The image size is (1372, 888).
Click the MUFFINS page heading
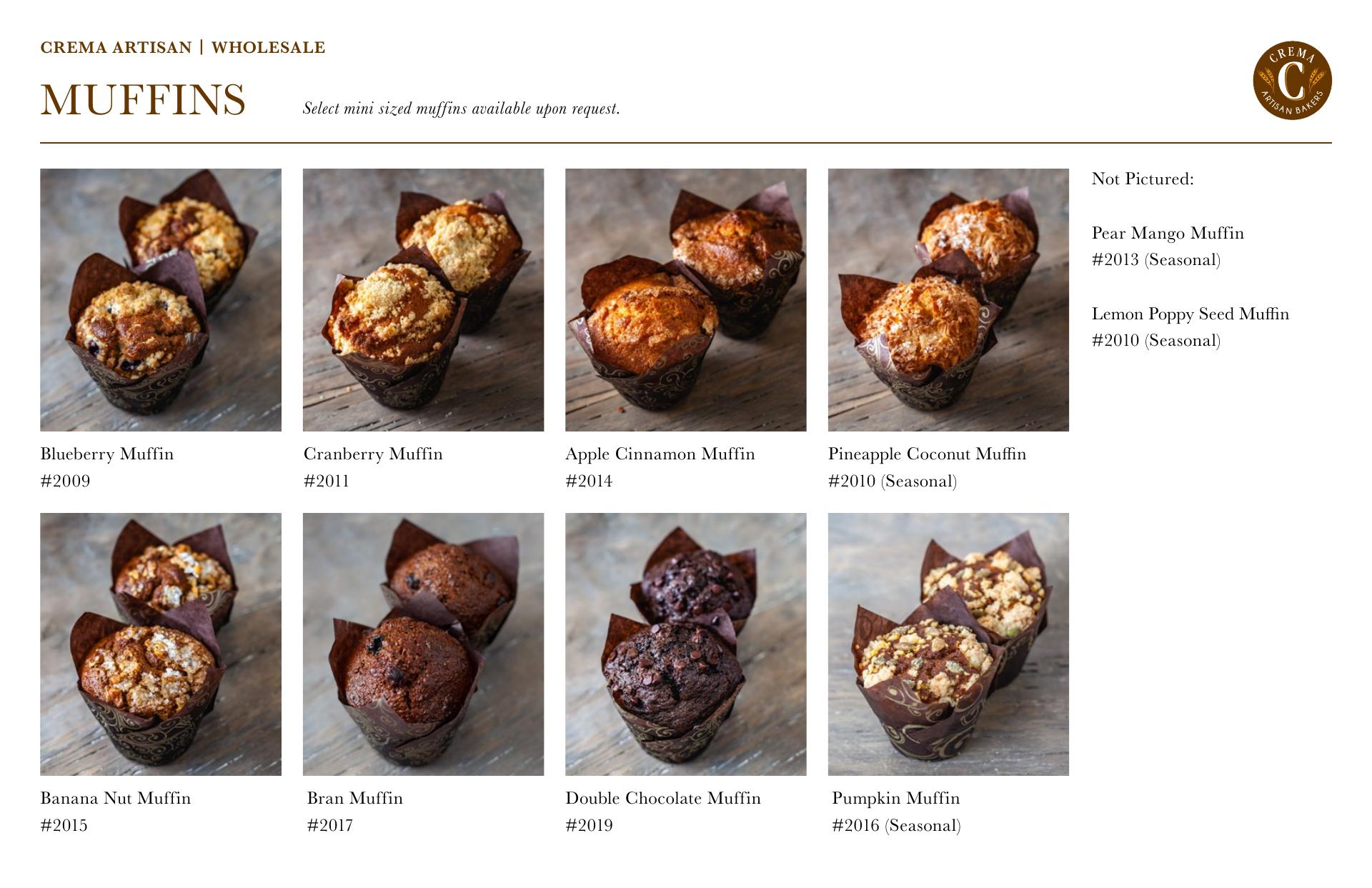(x=143, y=100)
